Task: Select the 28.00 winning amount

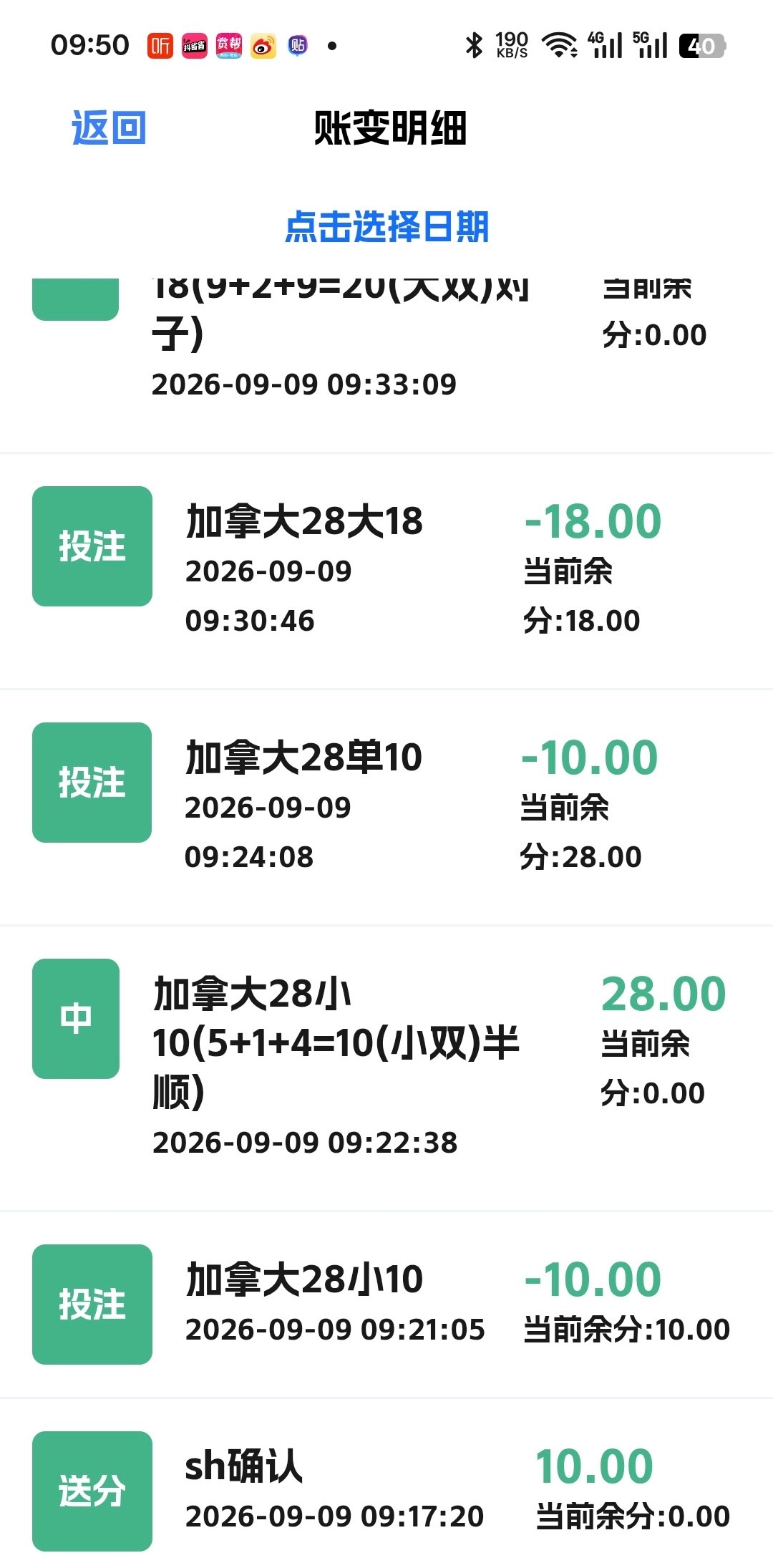Action: 663,994
